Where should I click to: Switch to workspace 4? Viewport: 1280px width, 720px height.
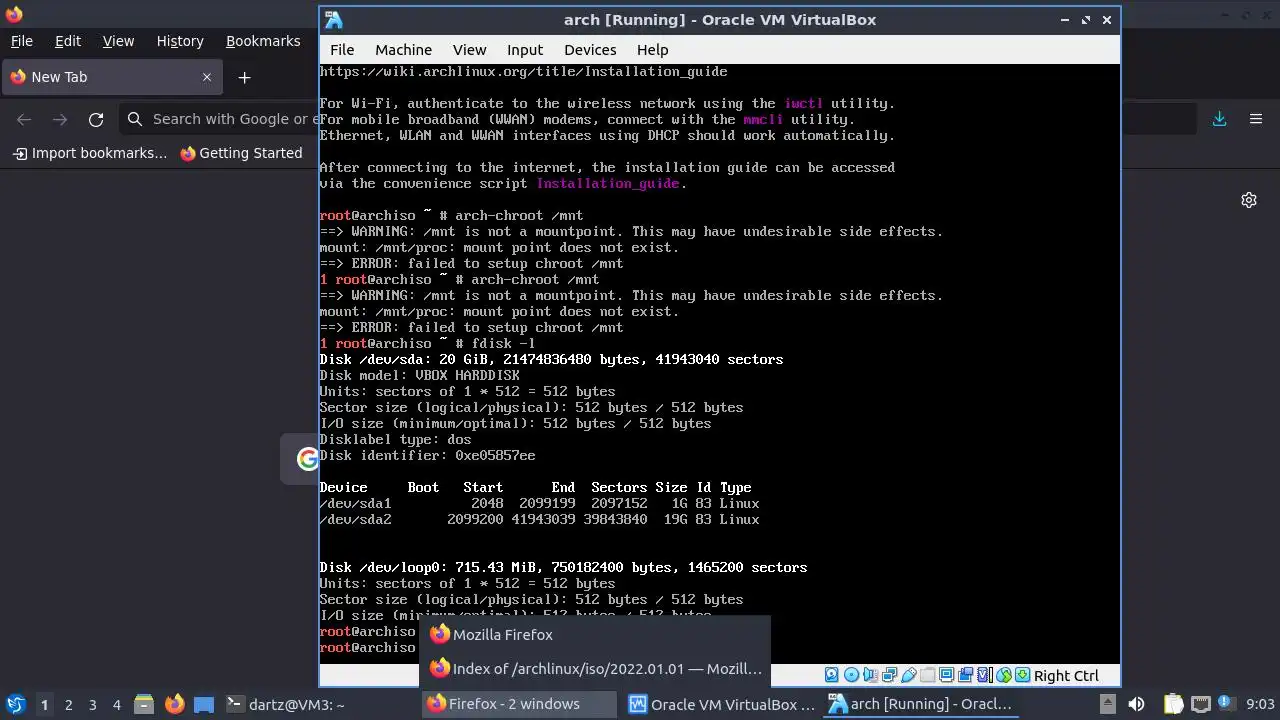116,704
